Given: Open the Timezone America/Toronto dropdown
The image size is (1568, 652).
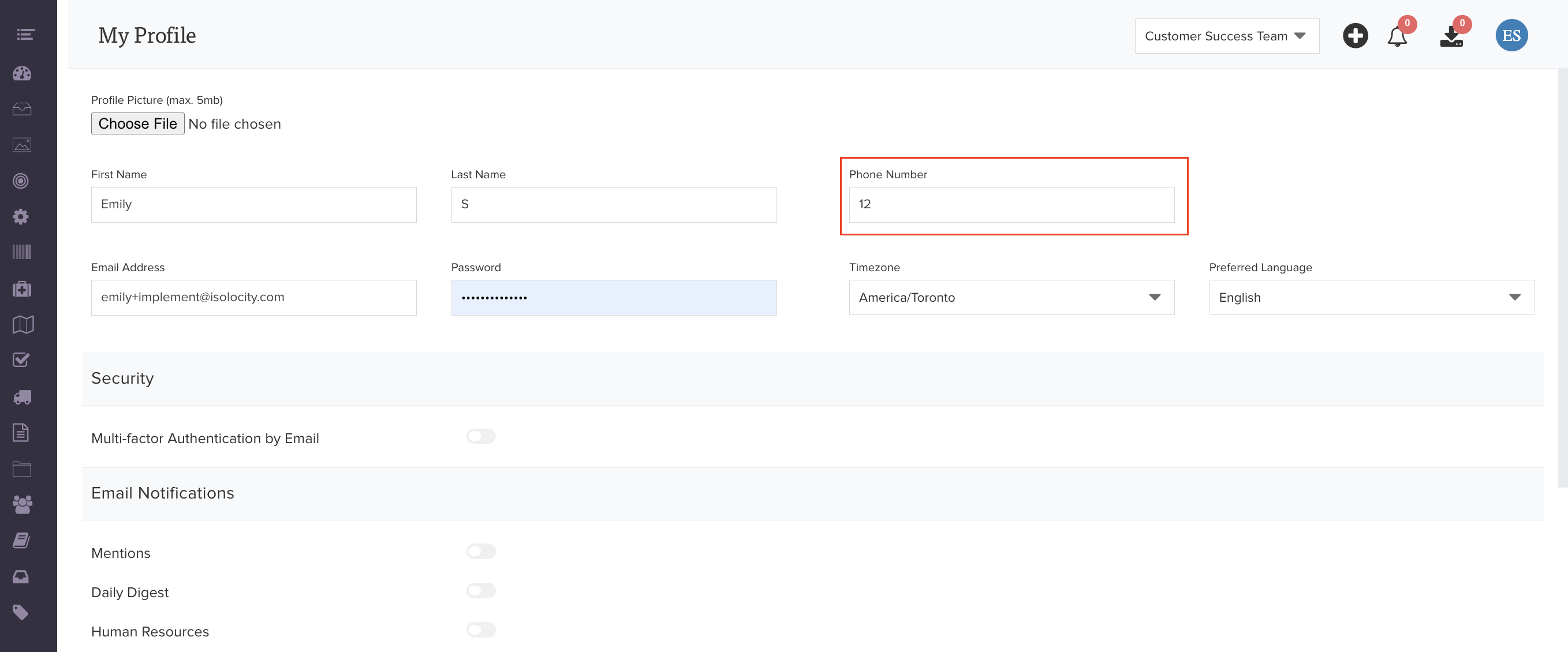Looking at the screenshot, I should [1011, 297].
